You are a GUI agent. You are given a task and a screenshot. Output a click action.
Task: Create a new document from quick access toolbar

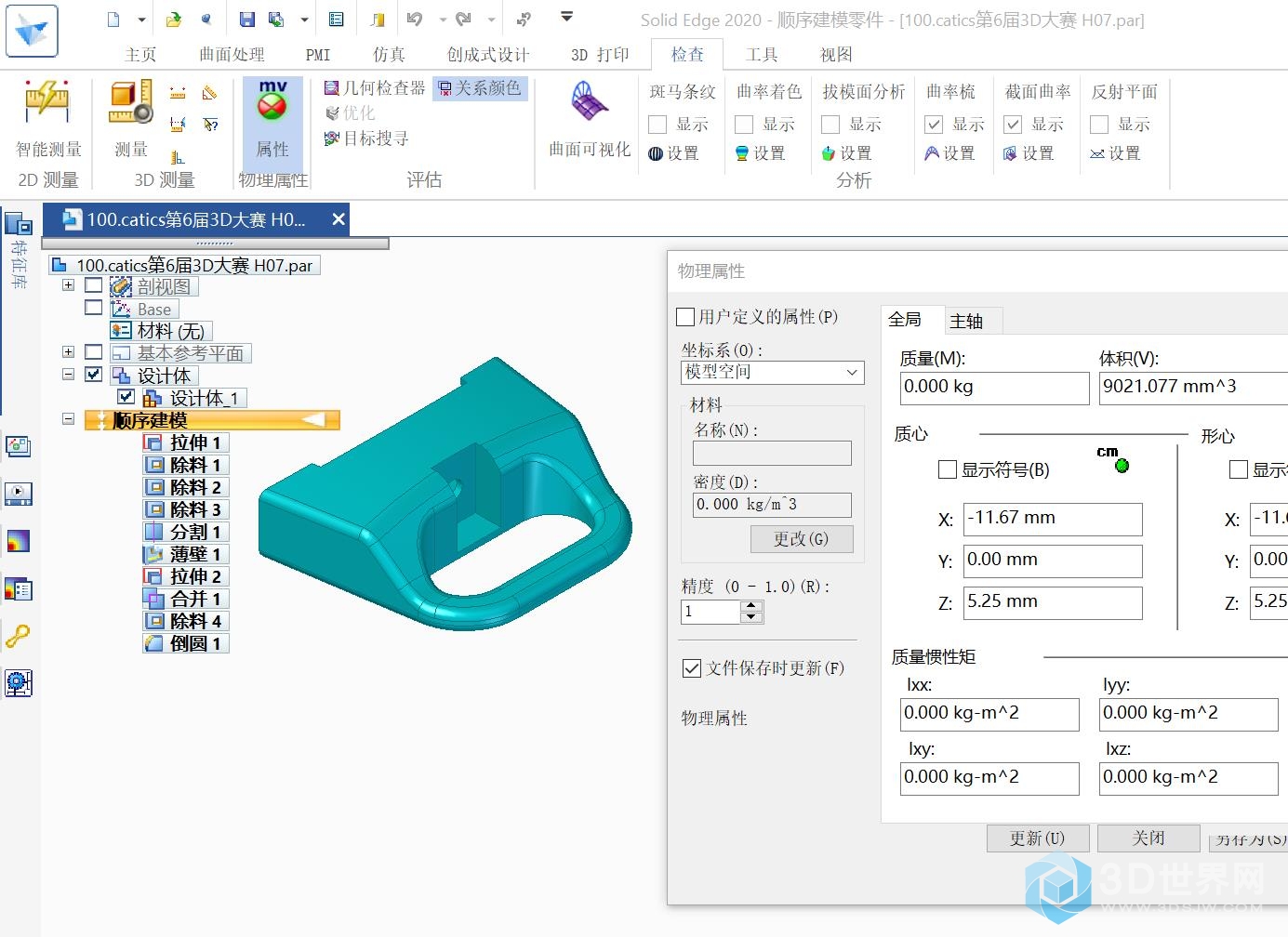[x=113, y=19]
